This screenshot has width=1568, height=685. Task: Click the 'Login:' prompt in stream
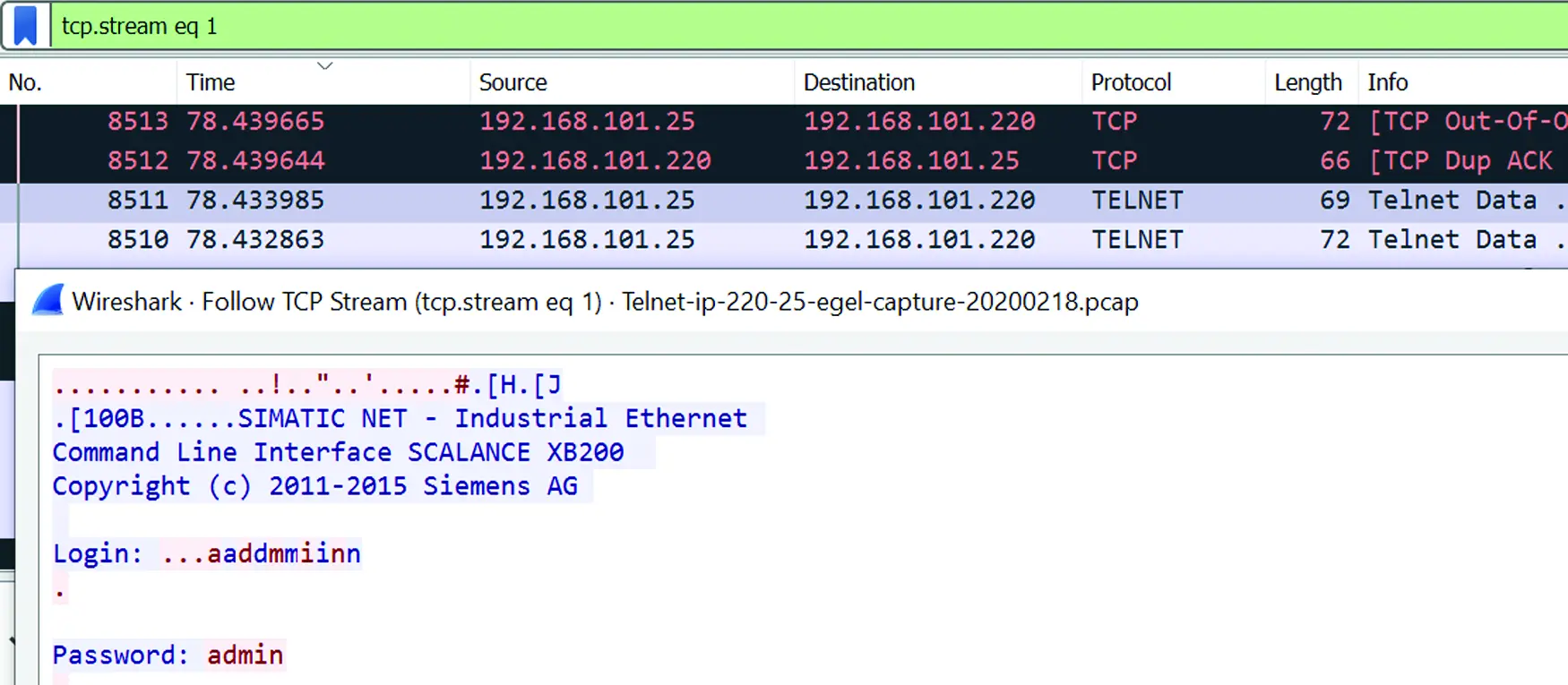(x=97, y=553)
